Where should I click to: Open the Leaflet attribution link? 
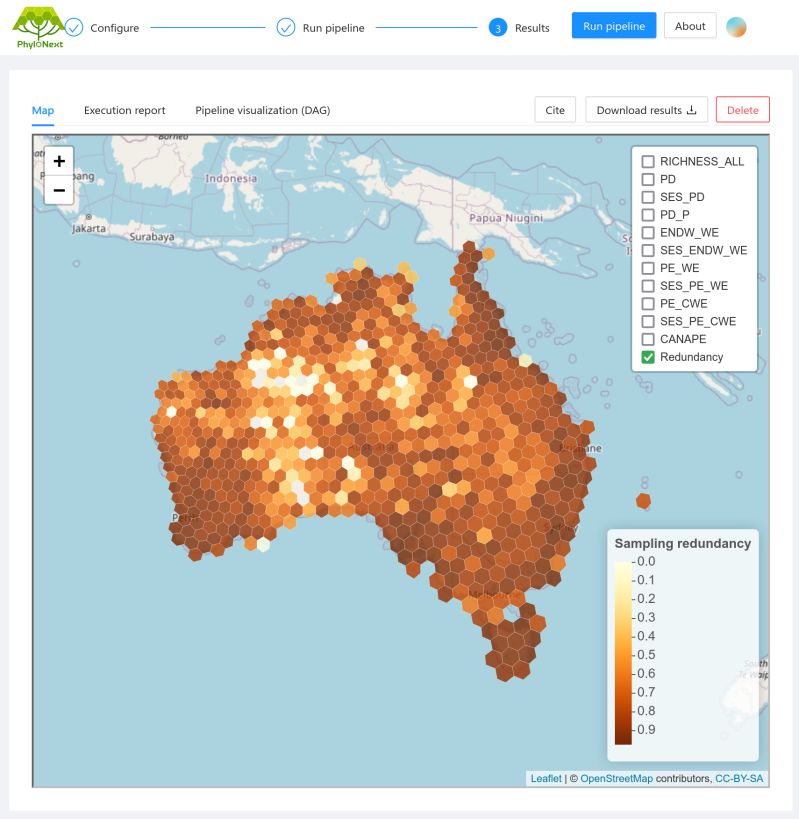tap(546, 778)
